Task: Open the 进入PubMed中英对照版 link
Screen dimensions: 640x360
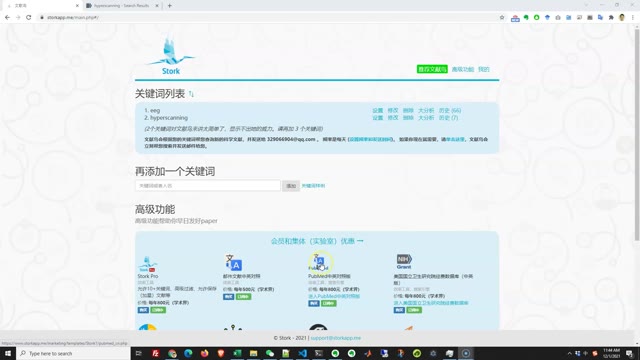Action: coord(334,296)
